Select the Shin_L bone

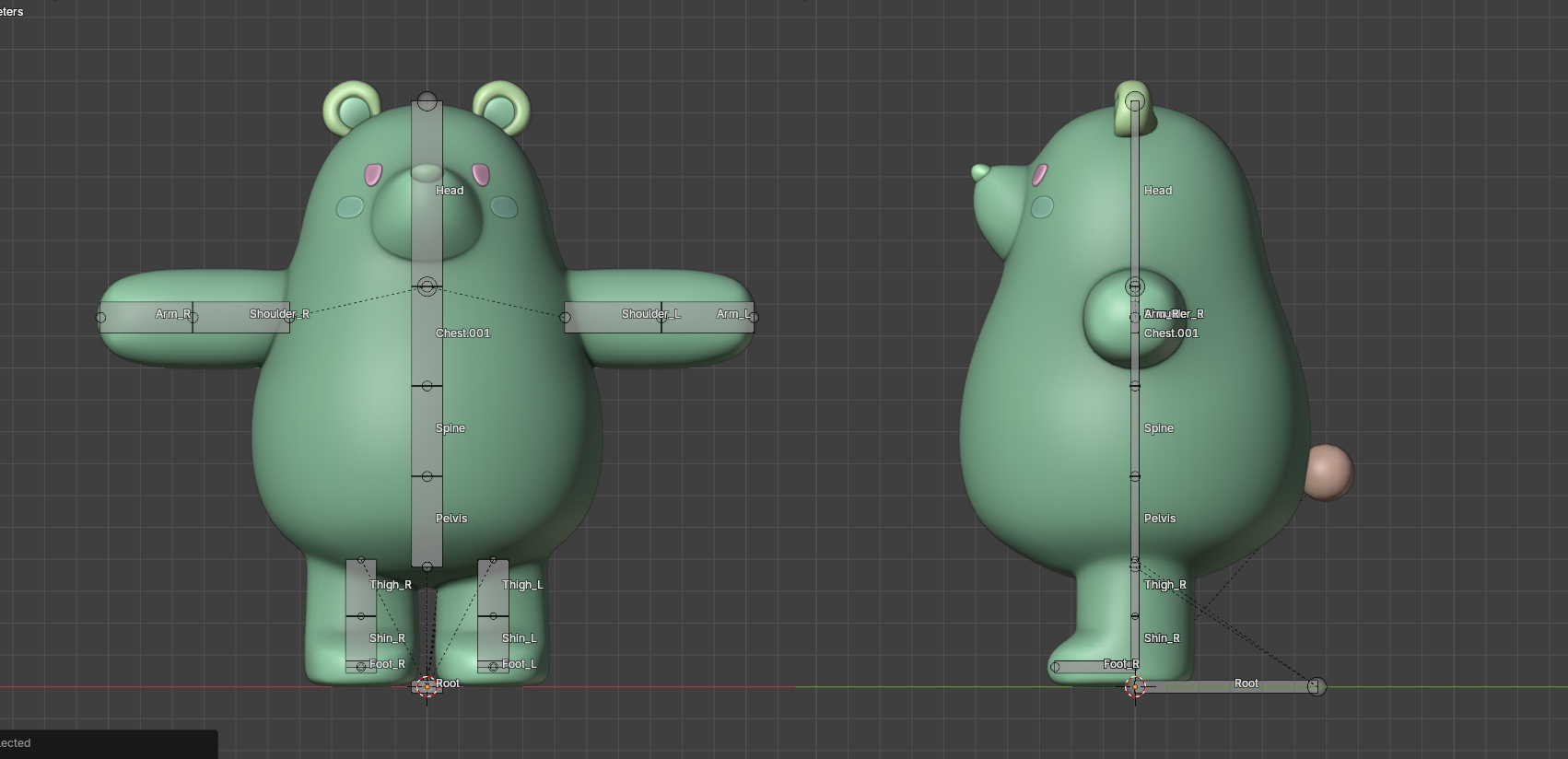coord(493,639)
